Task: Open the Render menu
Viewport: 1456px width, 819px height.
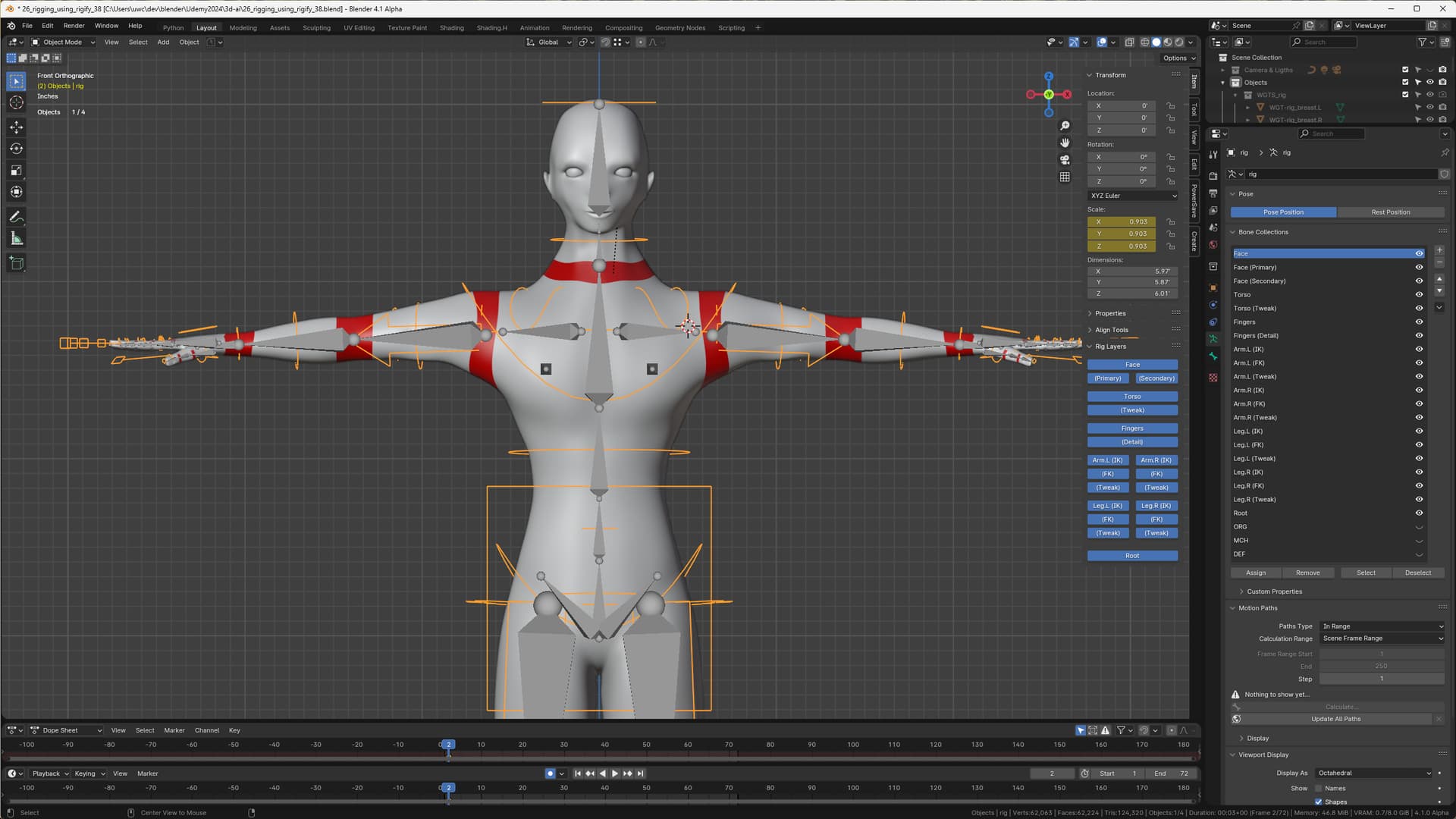Action: point(74,26)
